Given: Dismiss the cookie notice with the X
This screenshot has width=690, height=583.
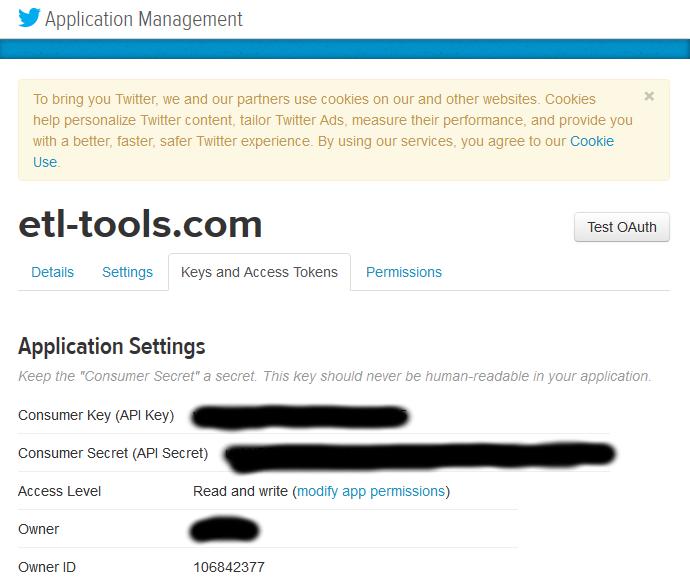Looking at the screenshot, I should pos(649,96).
